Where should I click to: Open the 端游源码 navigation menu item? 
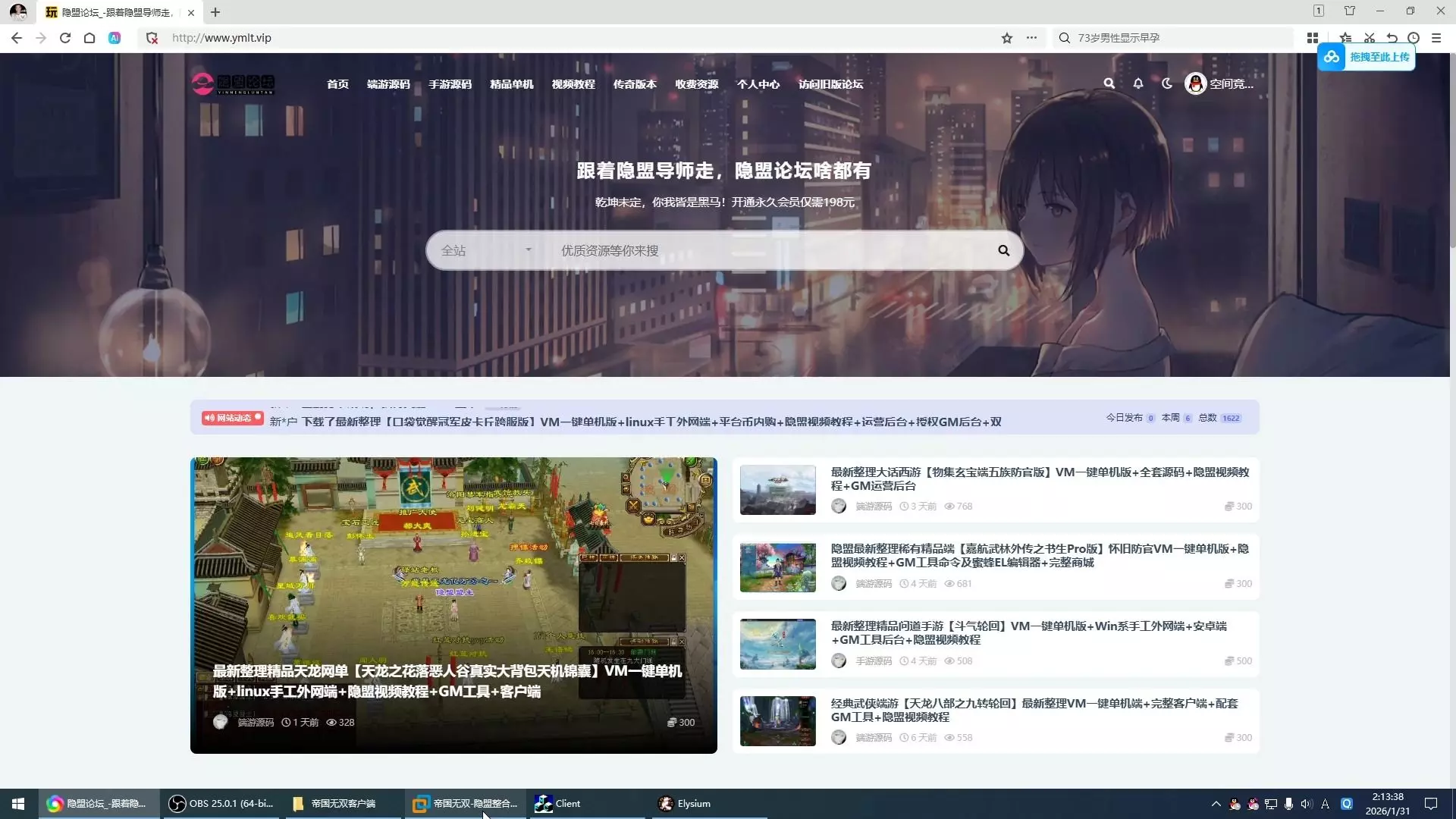(x=388, y=84)
